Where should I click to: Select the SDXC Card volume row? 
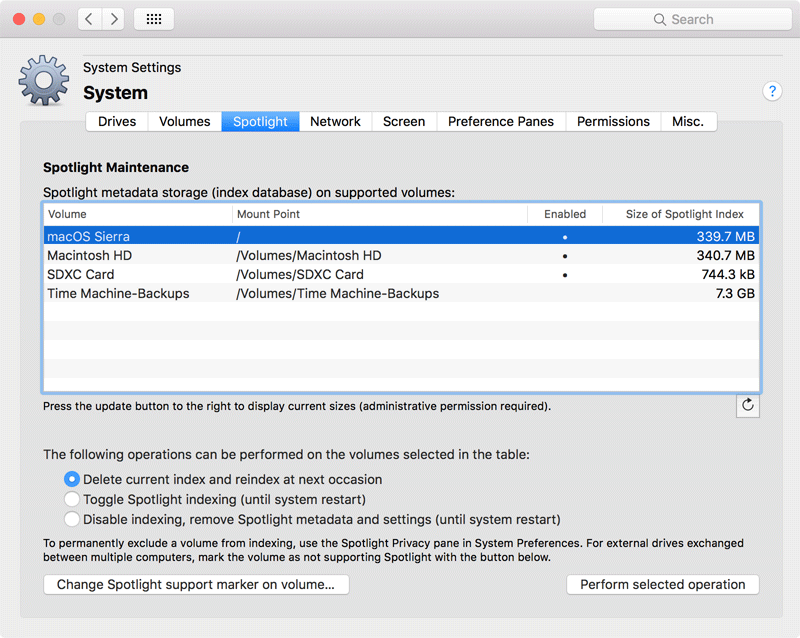[x=402, y=274]
